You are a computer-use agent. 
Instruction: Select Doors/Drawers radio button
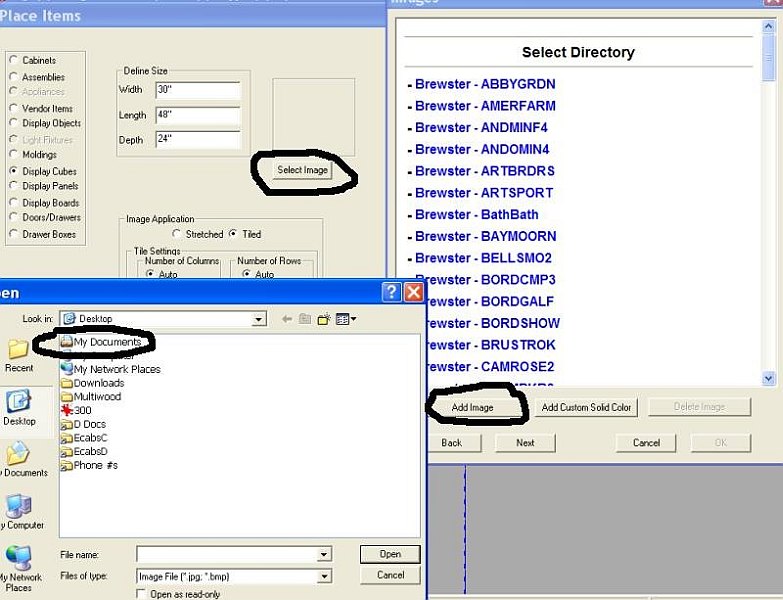[x=14, y=217]
